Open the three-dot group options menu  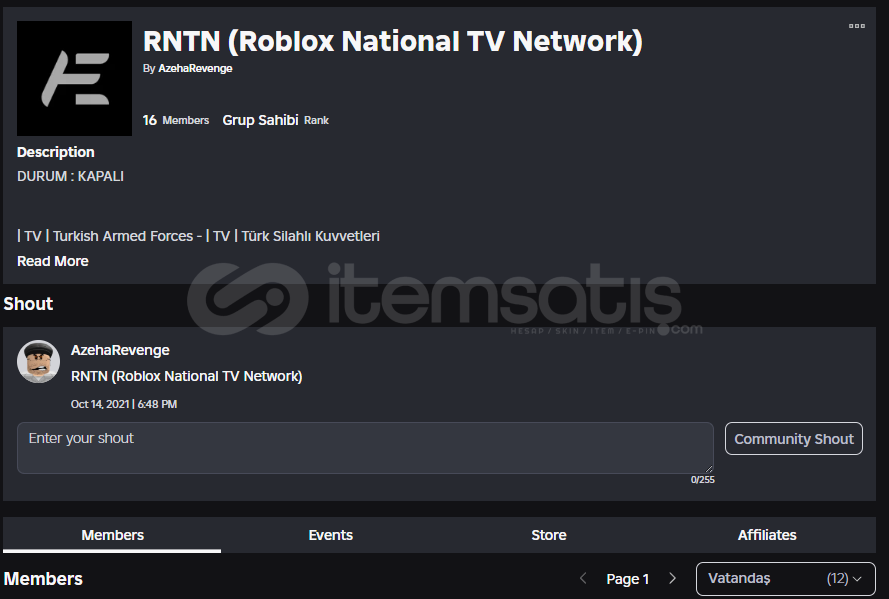pyautogui.click(x=856, y=26)
